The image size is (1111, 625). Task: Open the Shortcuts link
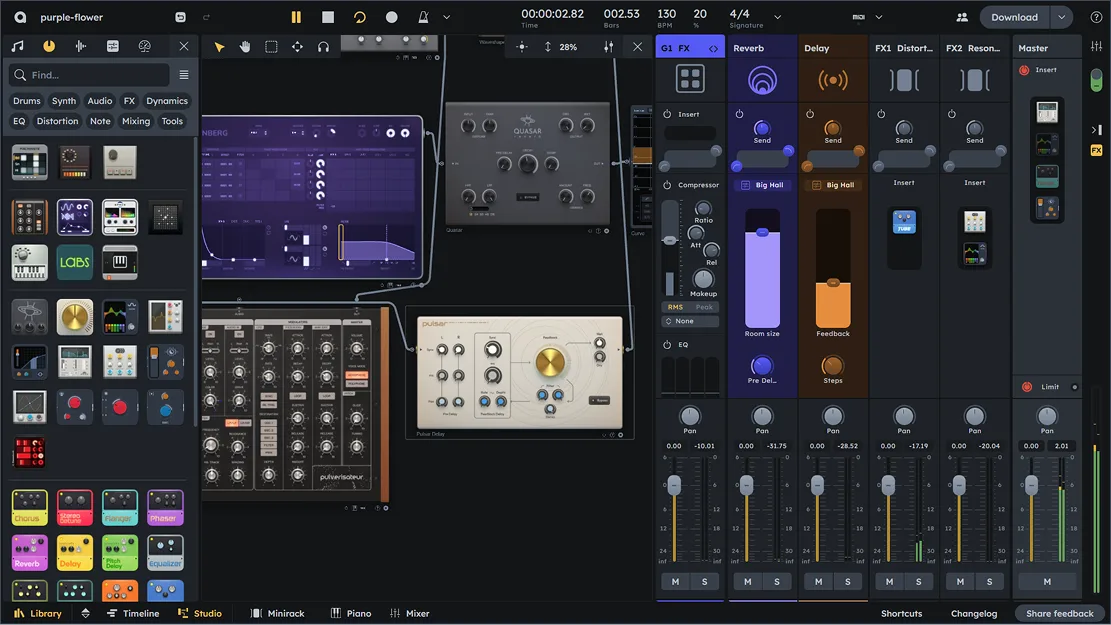click(x=901, y=613)
